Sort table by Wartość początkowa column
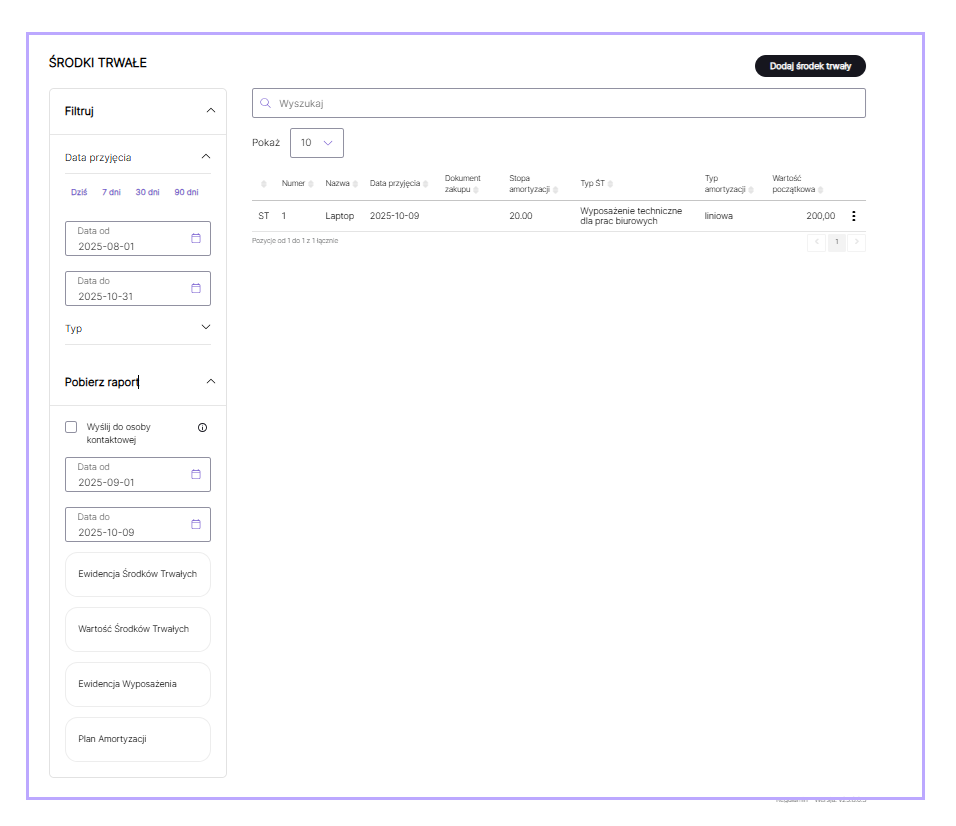This screenshot has height=826, width=956. pos(797,183)
